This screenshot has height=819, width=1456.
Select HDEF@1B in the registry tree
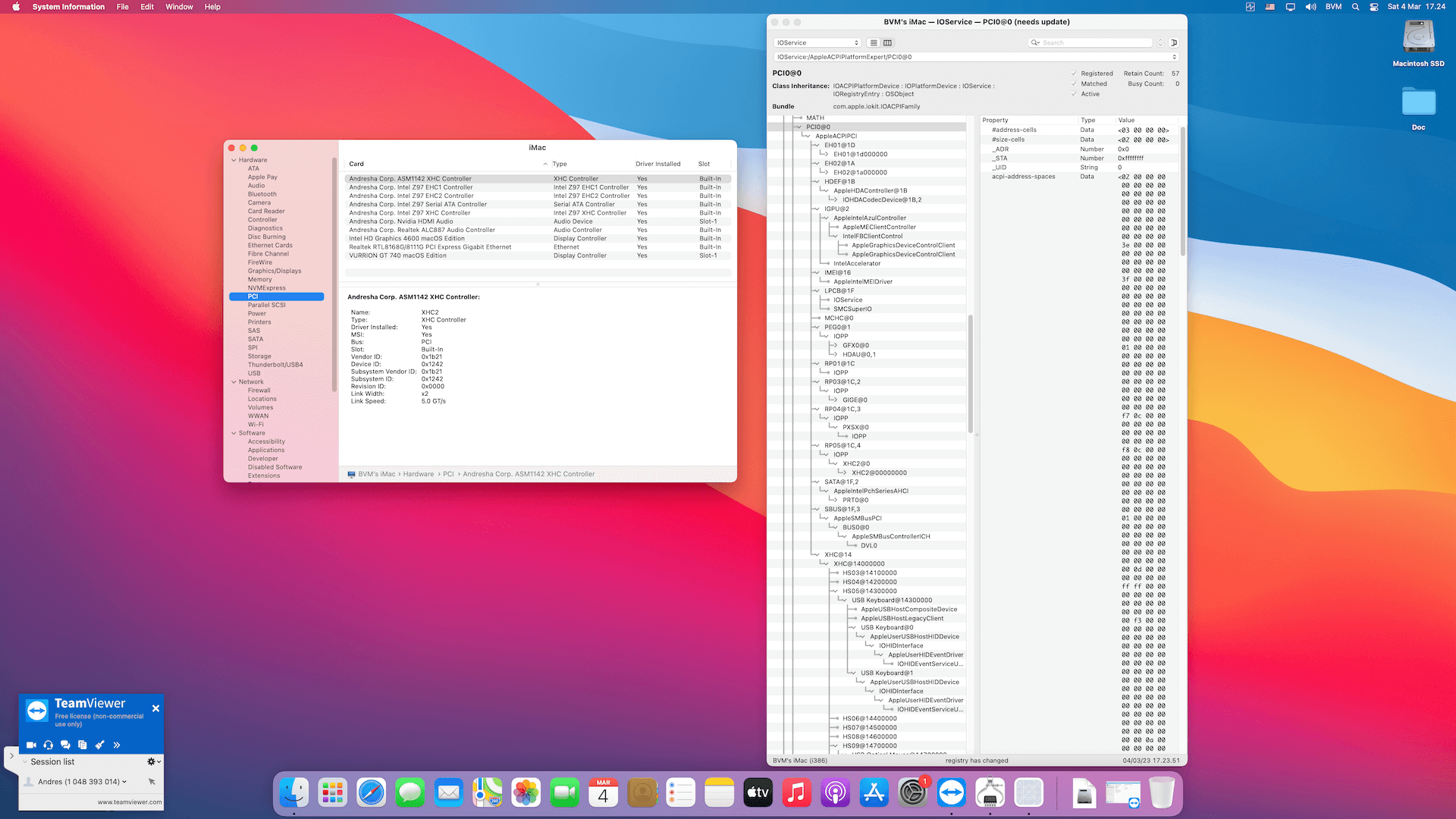(x=839, y=181)
